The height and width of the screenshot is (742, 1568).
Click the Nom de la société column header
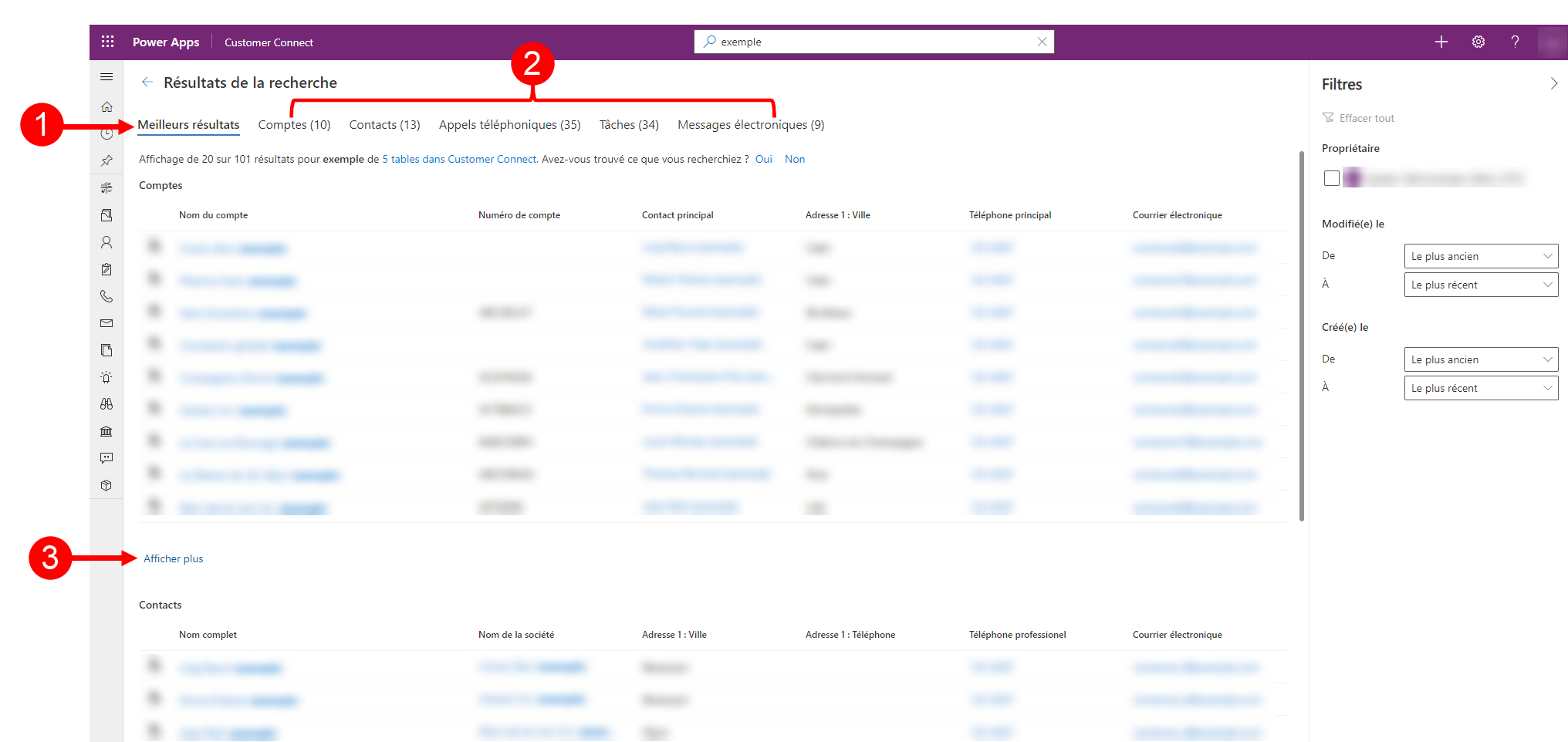pos(516,635)
